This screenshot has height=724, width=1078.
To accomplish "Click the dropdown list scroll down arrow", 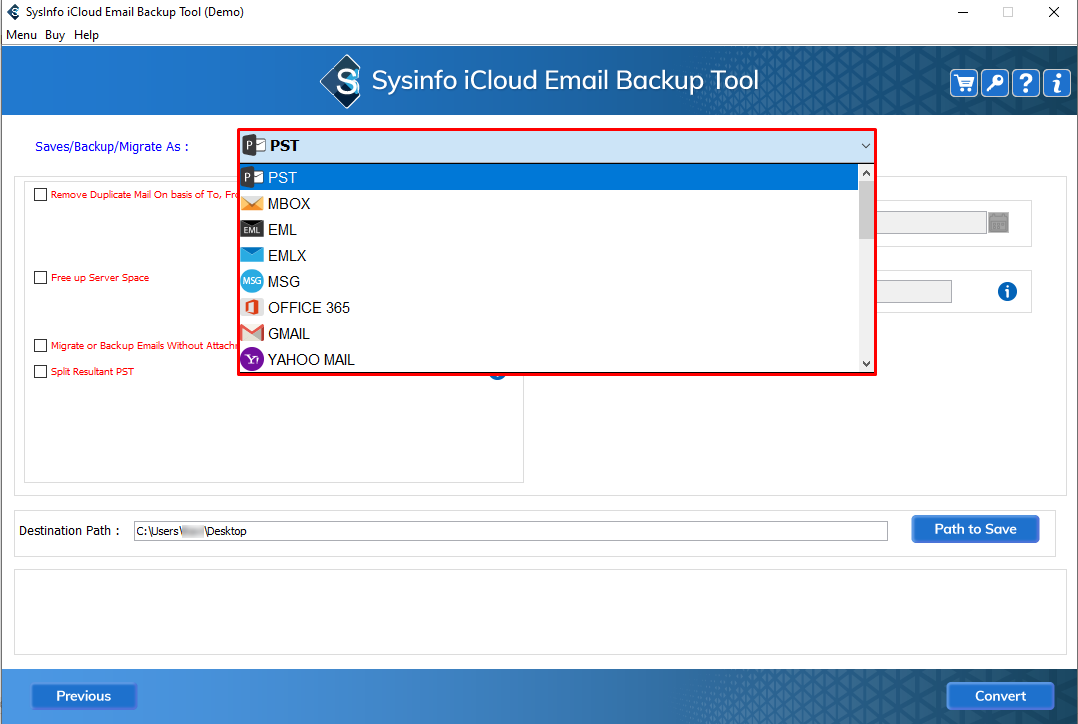I will (866, 364).
